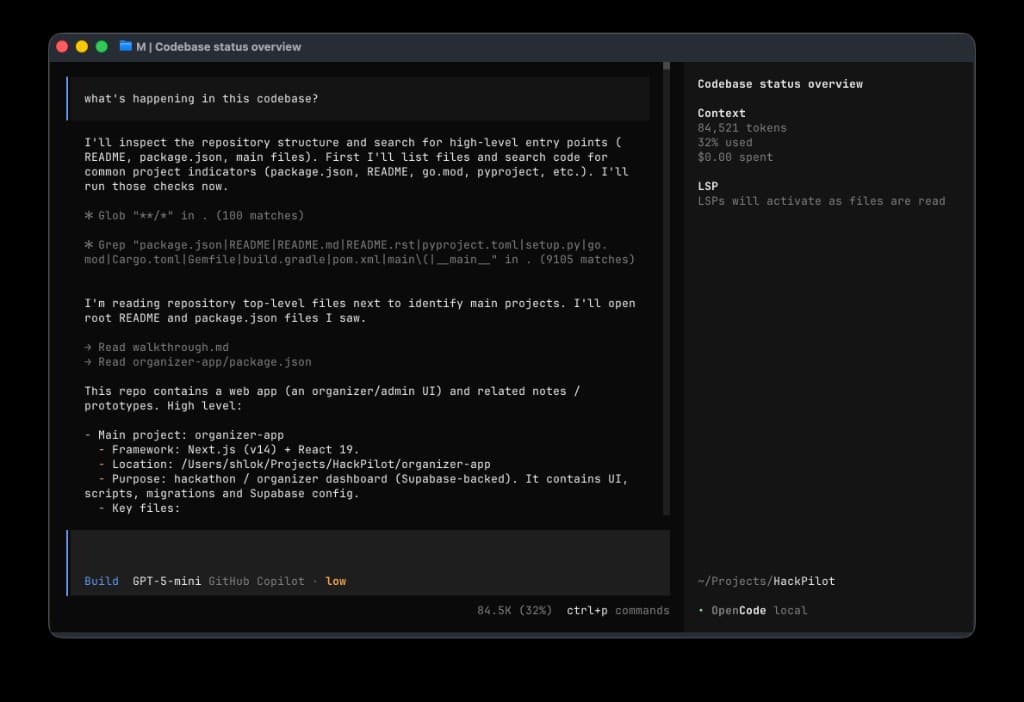
Task: Click the LSP heading in sidebar
Action: pos(708,186)
